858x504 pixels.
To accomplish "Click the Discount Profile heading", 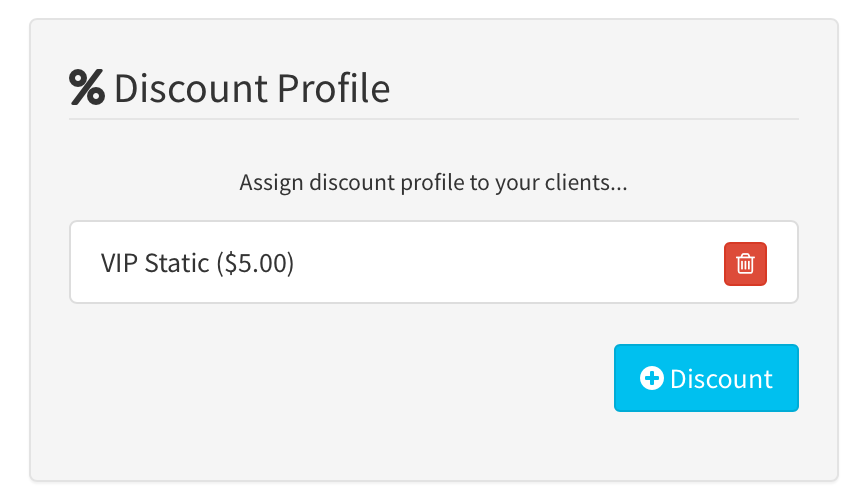I will (x=251, y=88).
